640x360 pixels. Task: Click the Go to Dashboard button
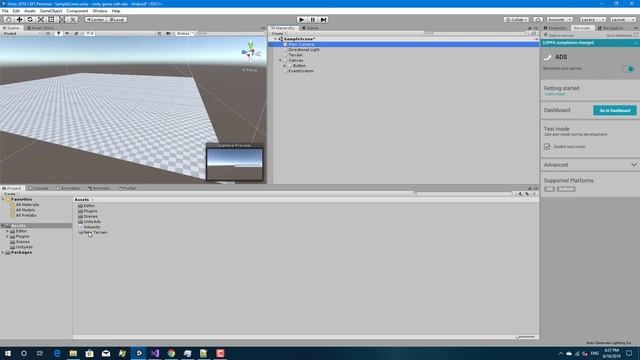coord(615,110)
